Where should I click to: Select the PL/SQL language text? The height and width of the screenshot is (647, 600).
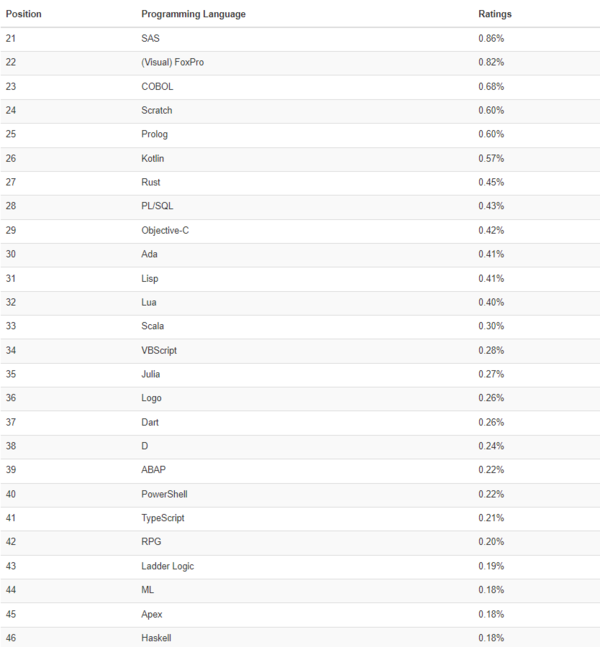[x=158, y=206]
